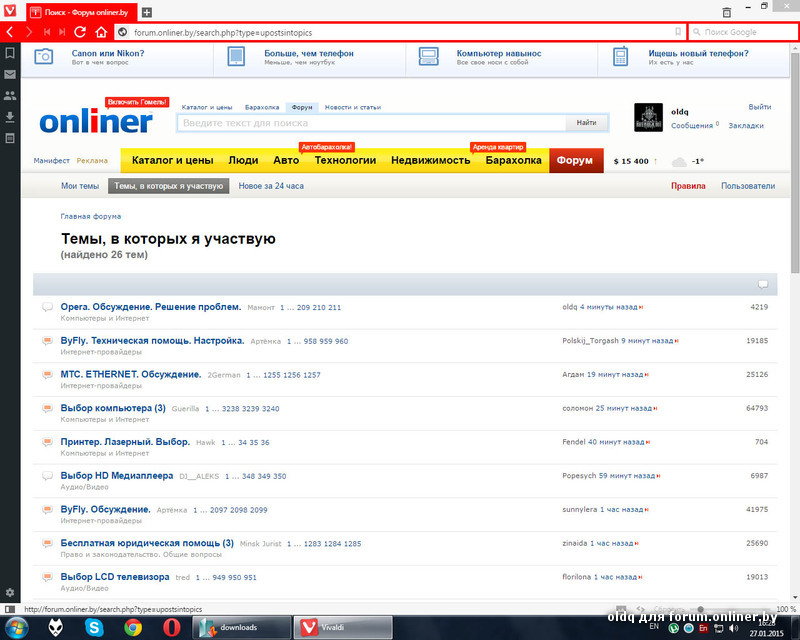
Task: Open topic Opera. Обсуждение. Решение проблем.
Action: [151, 307]
